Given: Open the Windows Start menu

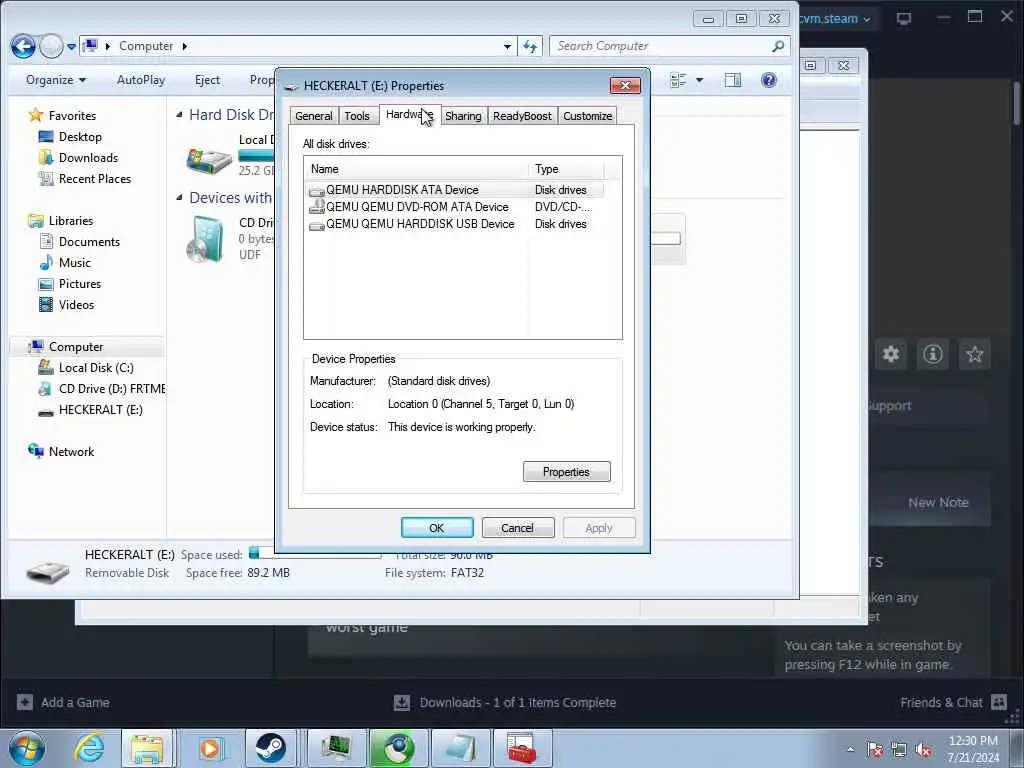Looking at the screenshot, I should point(27,748).
